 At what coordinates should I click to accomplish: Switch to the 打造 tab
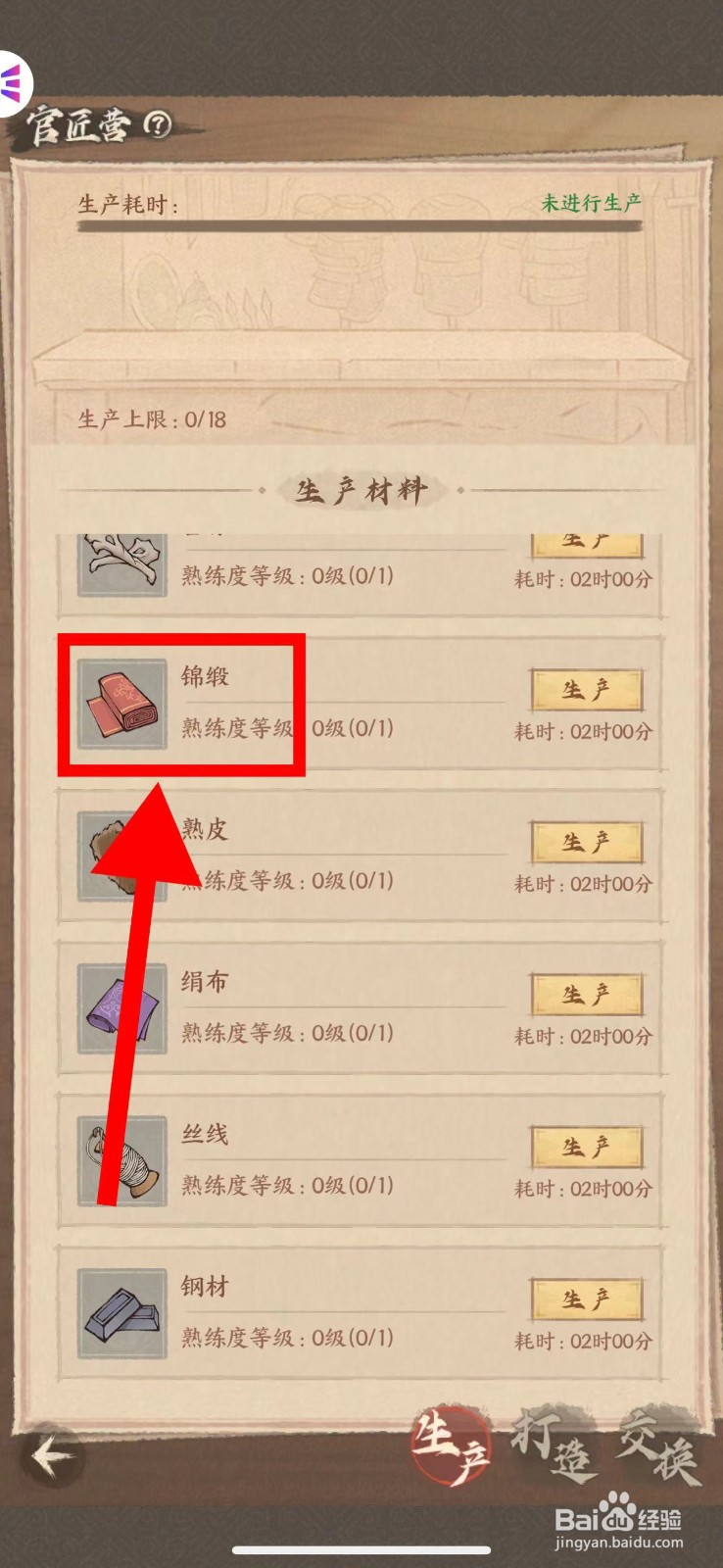(x=554, y=1447)
